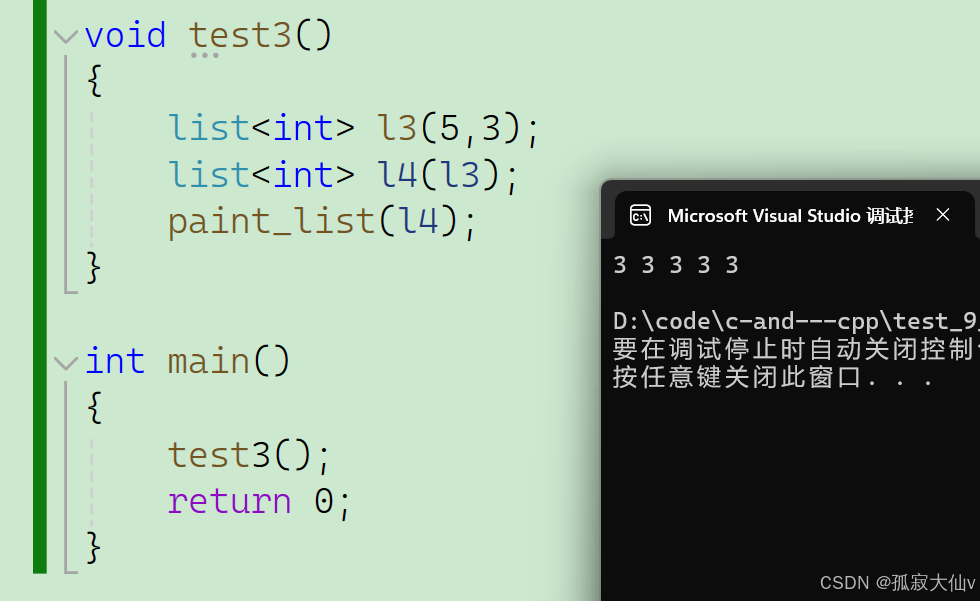The image size is (980, 601).
Task: Click the main function name
Action: click(x=209, y=362)
